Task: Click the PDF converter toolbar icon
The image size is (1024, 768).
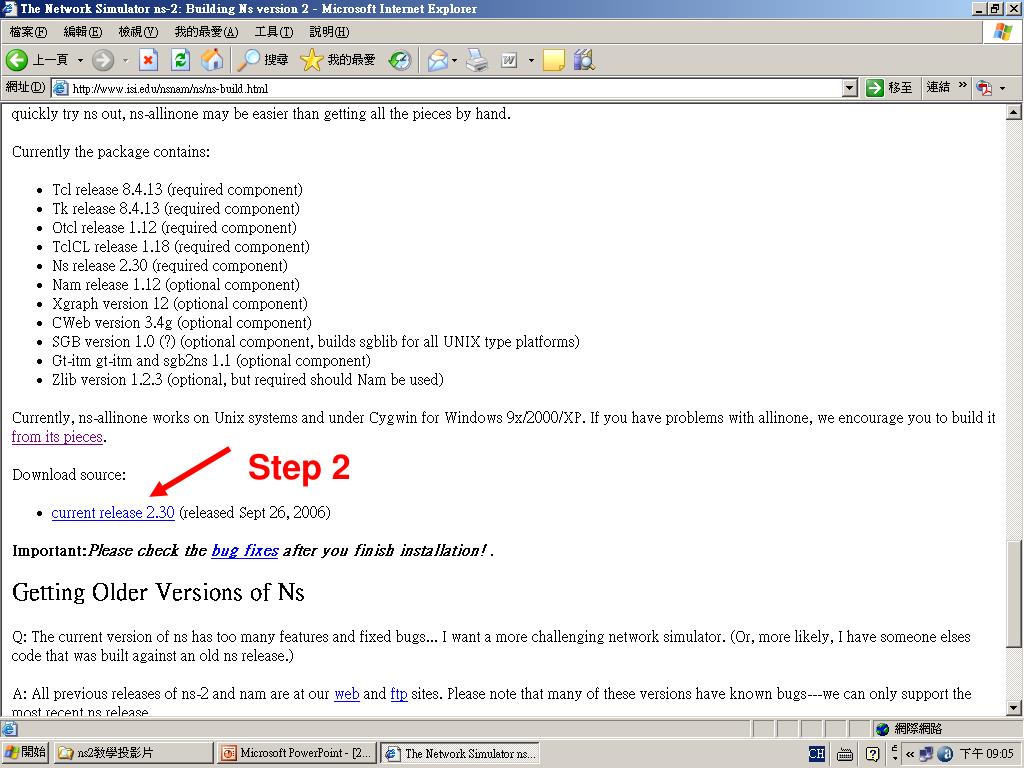Action: [984, 88]
